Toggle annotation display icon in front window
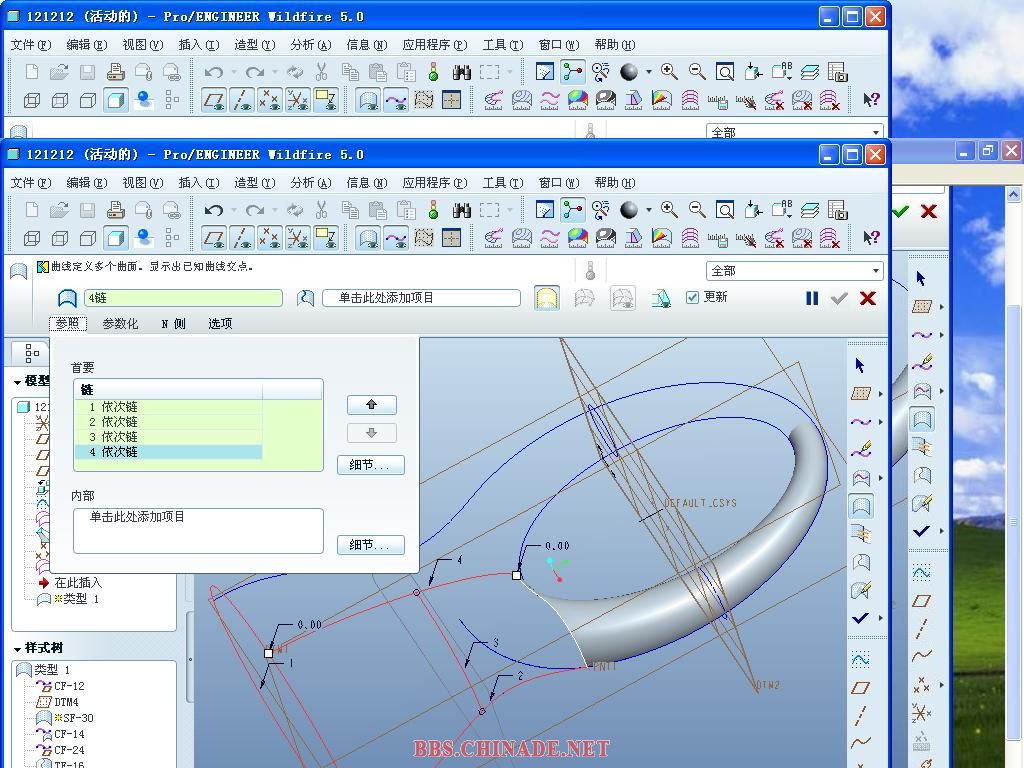The width and height of the screenshot is (1024, 768). [325, 238]
